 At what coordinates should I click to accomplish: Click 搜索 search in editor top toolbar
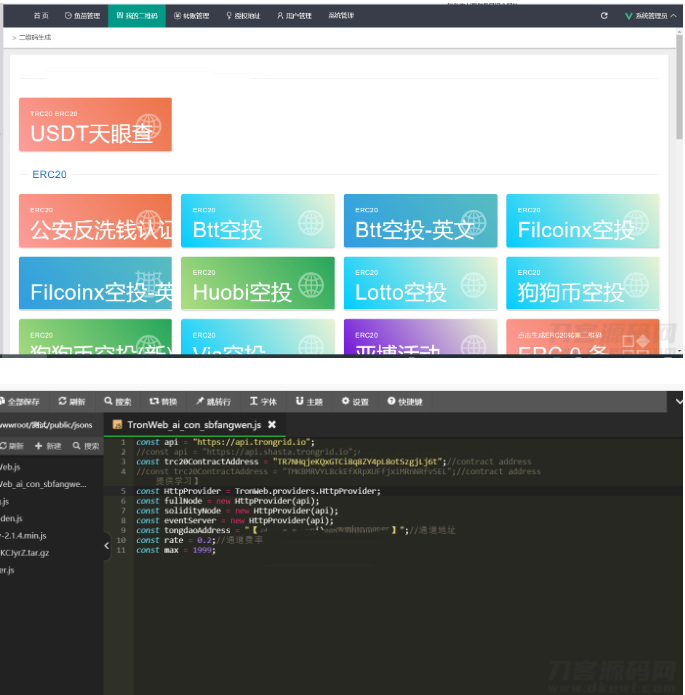[x=118, y=402]
